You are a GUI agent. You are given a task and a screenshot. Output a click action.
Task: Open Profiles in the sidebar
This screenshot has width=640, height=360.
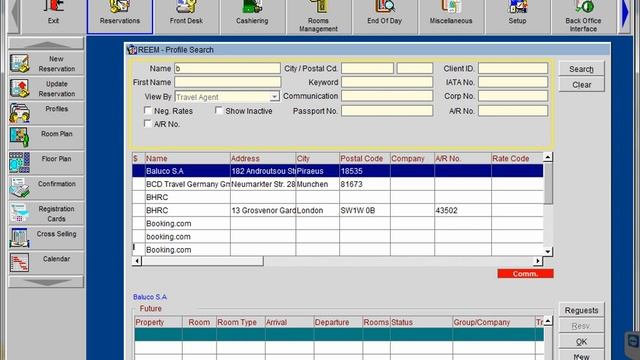coord(46,113)
